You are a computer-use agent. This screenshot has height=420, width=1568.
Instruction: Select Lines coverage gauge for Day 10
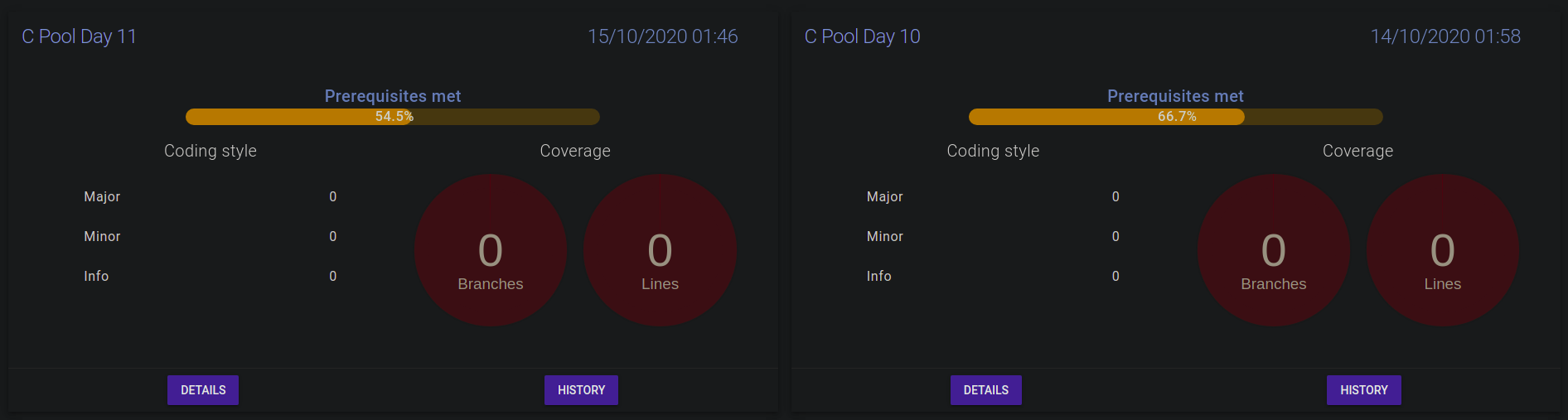[x=1442, y=250]
